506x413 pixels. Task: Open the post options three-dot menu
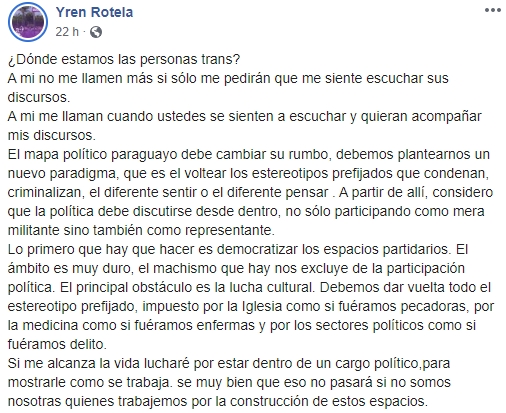(493, 10)
